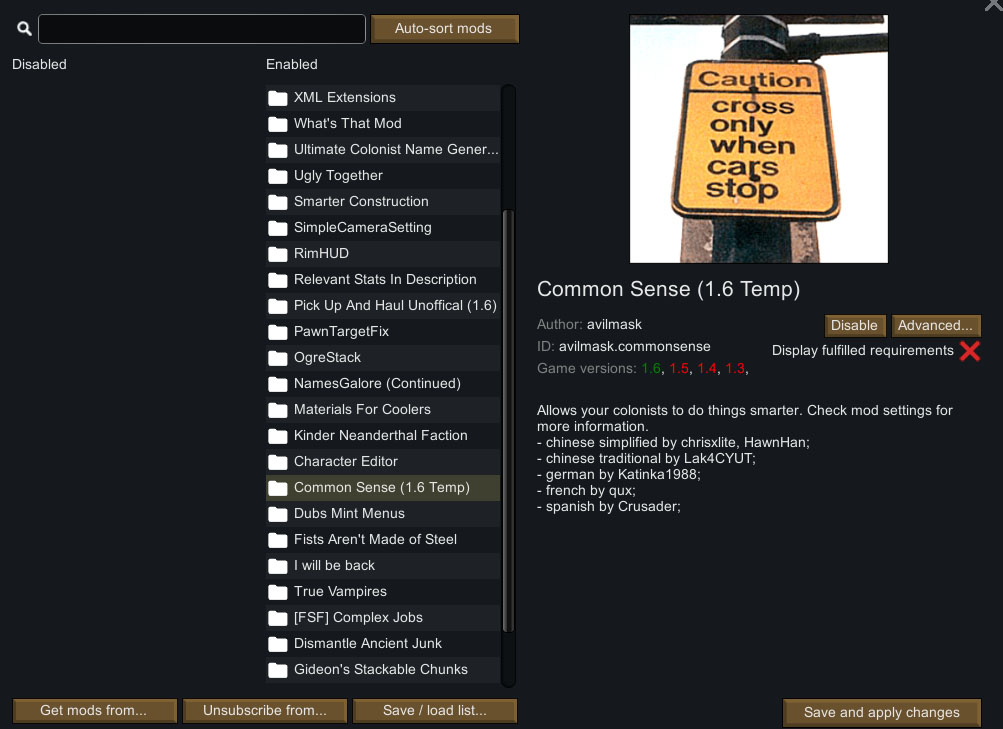Select PawnTargetFix mod name

[x=342, y=331]
